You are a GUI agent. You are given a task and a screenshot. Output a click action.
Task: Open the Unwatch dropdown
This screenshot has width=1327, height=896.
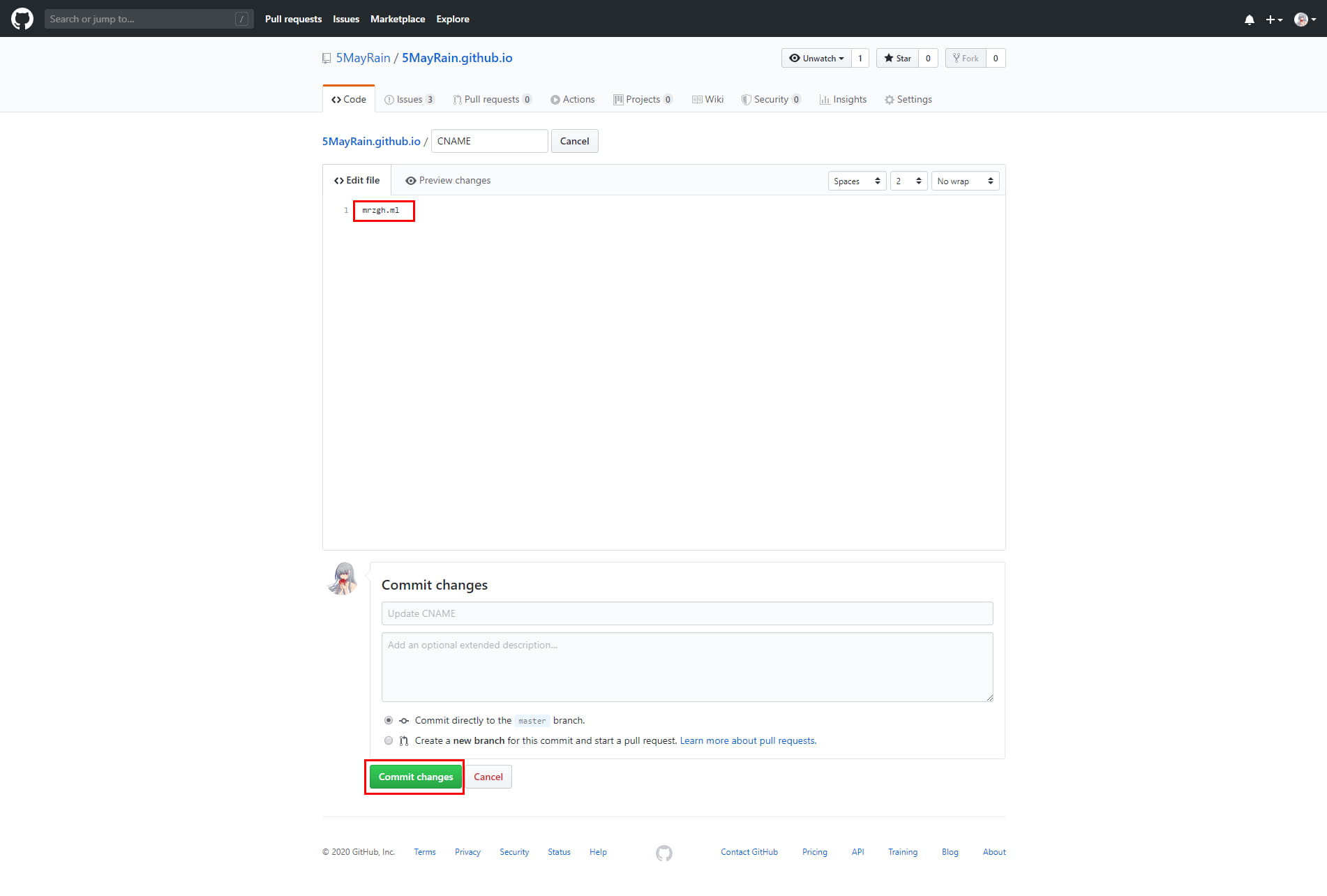pos(816,59)
